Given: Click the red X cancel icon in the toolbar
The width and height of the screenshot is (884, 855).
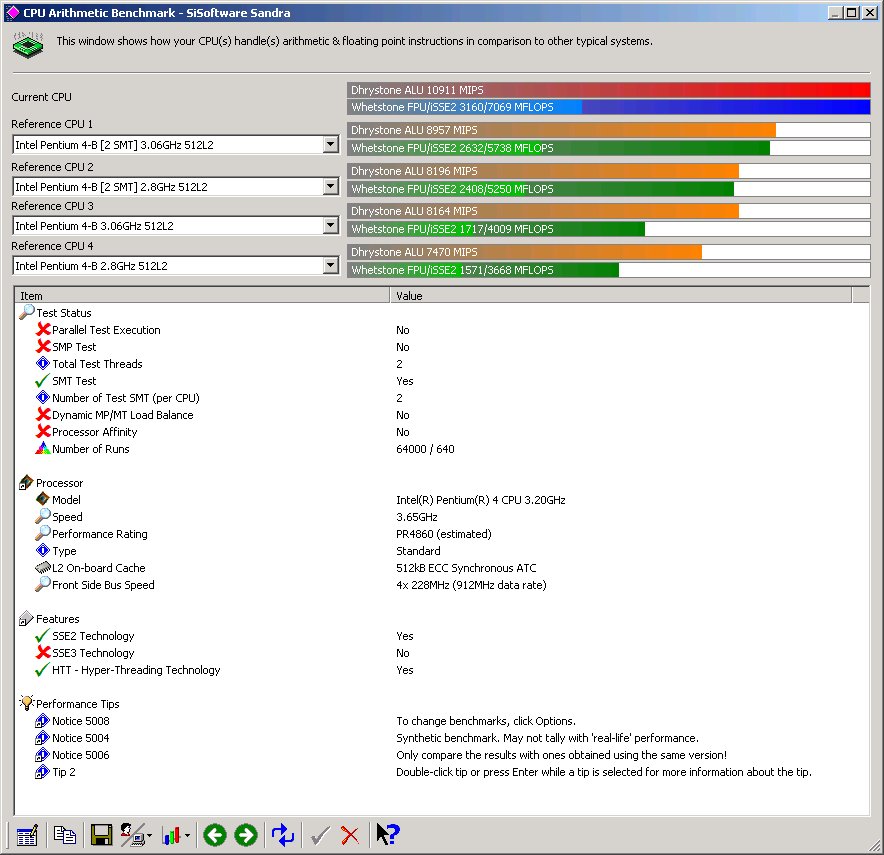Looking at the screenshot, I should click(350, 835).
